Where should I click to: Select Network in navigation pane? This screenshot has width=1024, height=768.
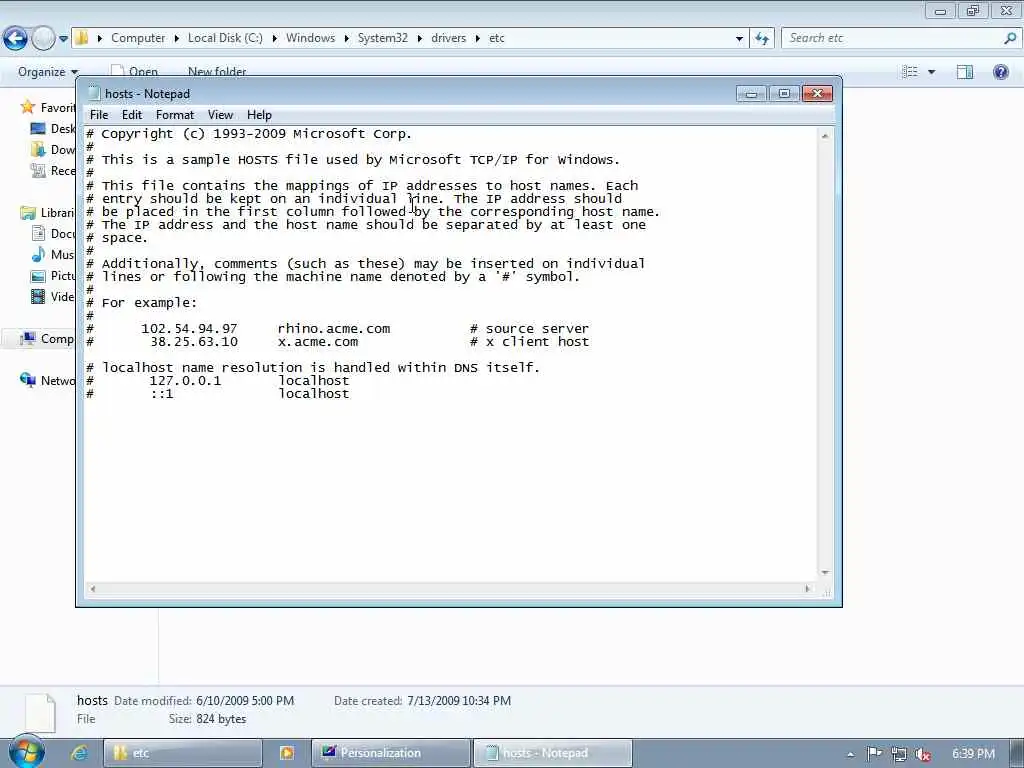pos(48,381)
